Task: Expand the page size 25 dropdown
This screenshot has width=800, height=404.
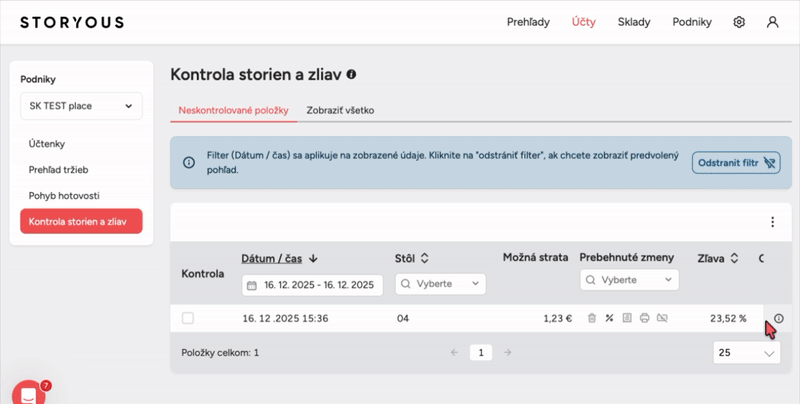Action: [746, 353]
